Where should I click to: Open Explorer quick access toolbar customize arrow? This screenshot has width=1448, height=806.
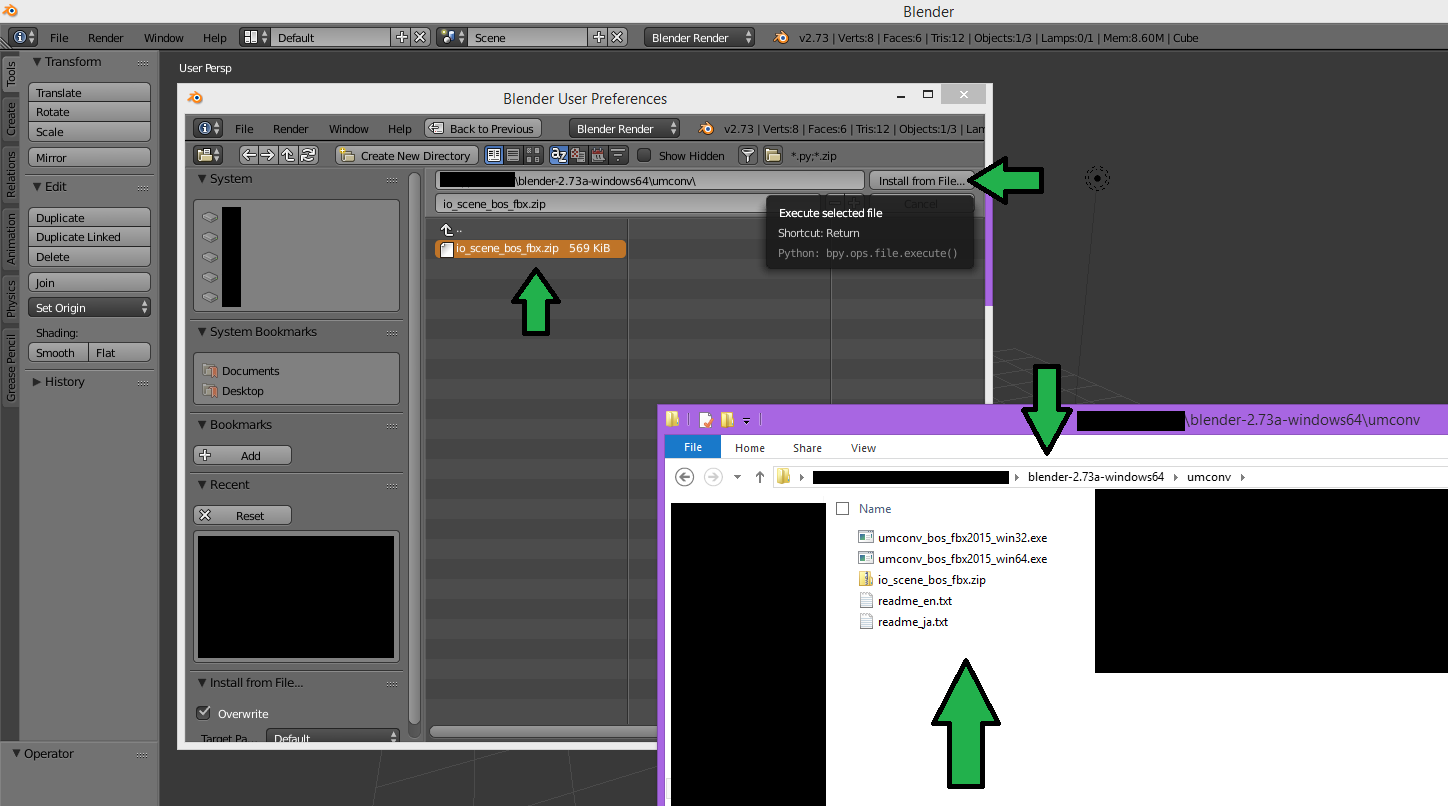746,421
